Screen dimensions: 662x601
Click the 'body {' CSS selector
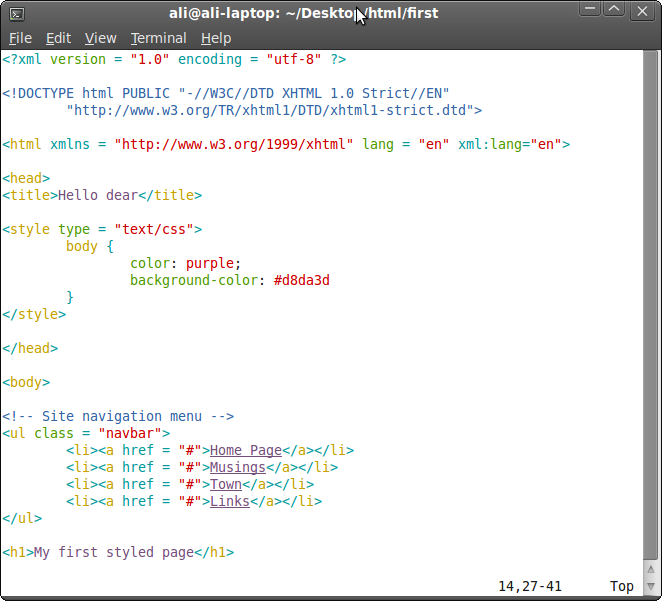click(x=90, y=246)
